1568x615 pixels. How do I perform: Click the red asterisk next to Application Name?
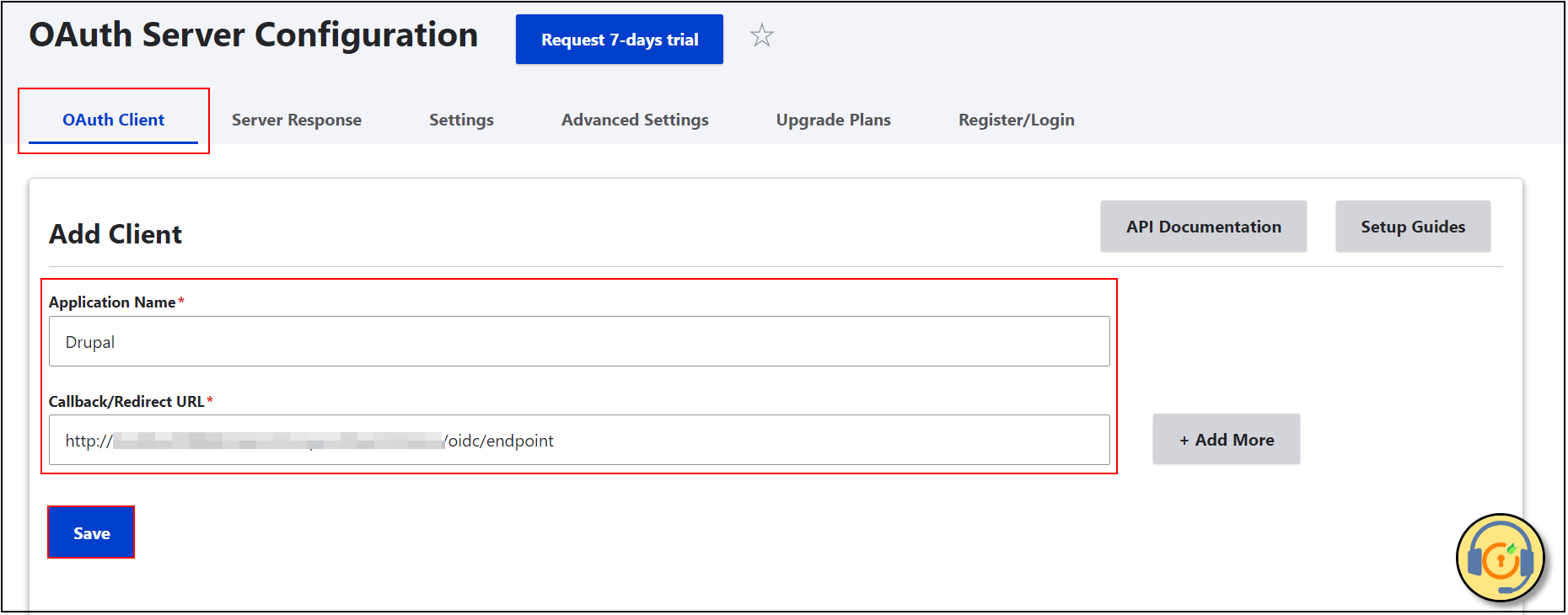(x=181, y=301)
